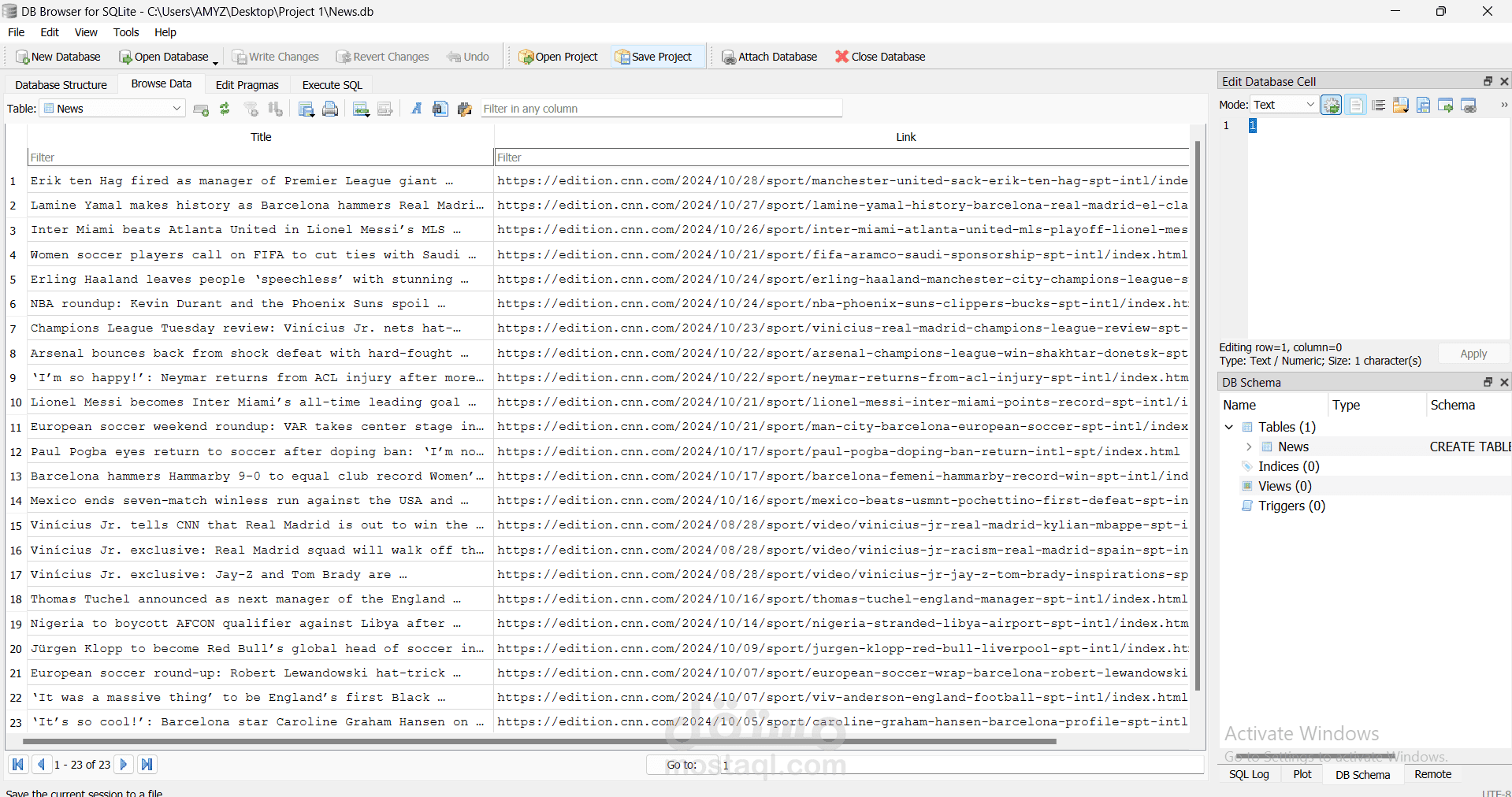The image size is (1512, 797).
Task: Click Attach Database in the toolbar
Action: (x=770, y=57)
